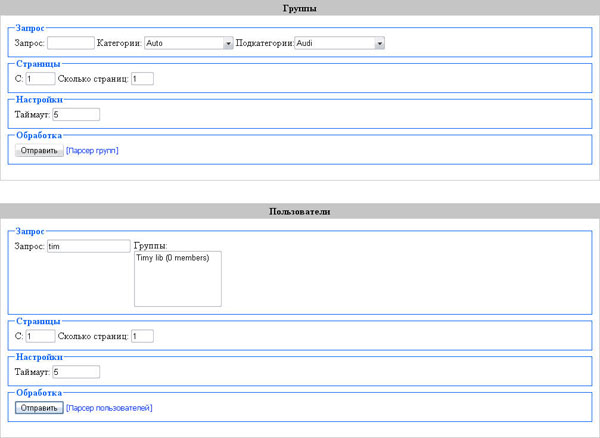This screenshot has height=438, width=600.
Task: Open the [Парсер пользователей] link
Action: click(x=109, y=408)
